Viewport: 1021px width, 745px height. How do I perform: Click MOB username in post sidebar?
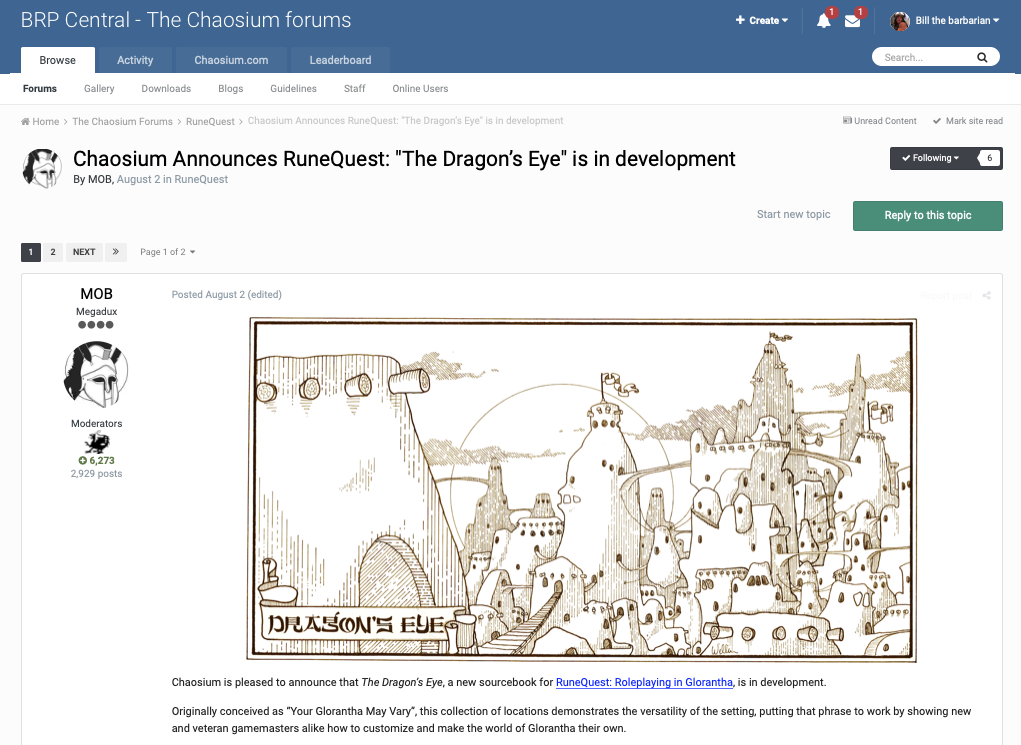pyautogui.click(x=96, y=294)
